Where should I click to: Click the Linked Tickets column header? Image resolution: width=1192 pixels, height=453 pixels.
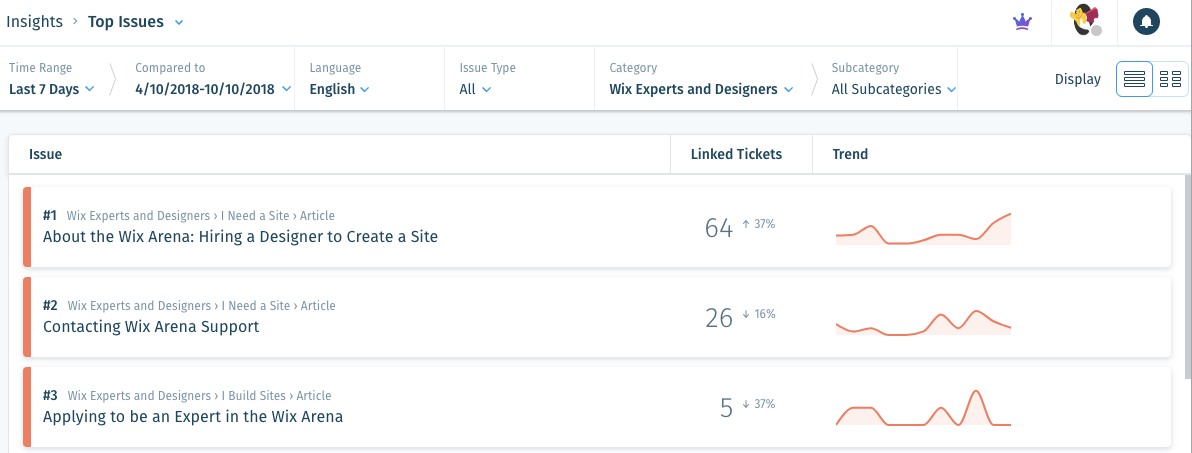point(736,154)
